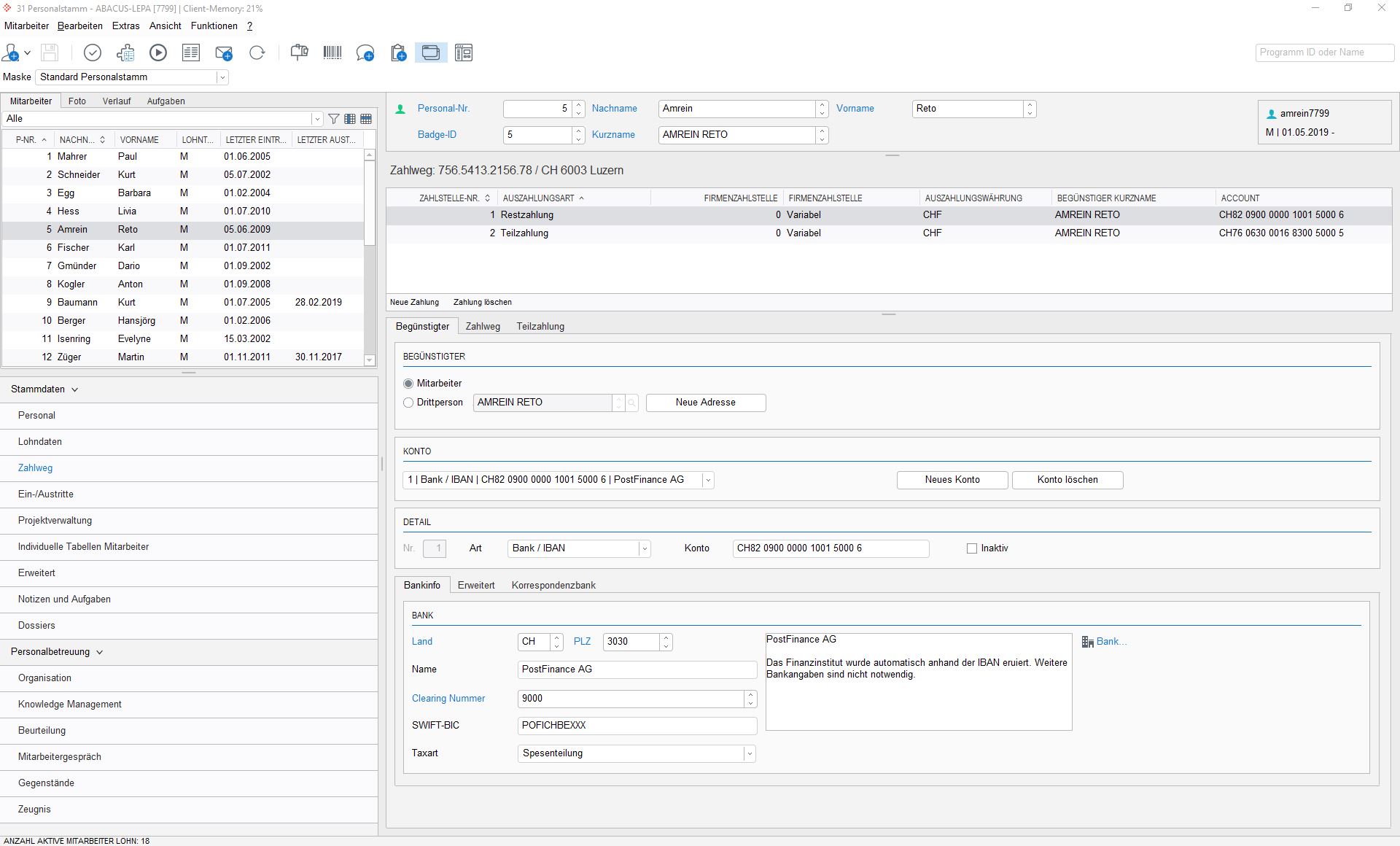Click the mailbox toolbar icon
This screenshot has height=846, width=1400.
[300, 53]
